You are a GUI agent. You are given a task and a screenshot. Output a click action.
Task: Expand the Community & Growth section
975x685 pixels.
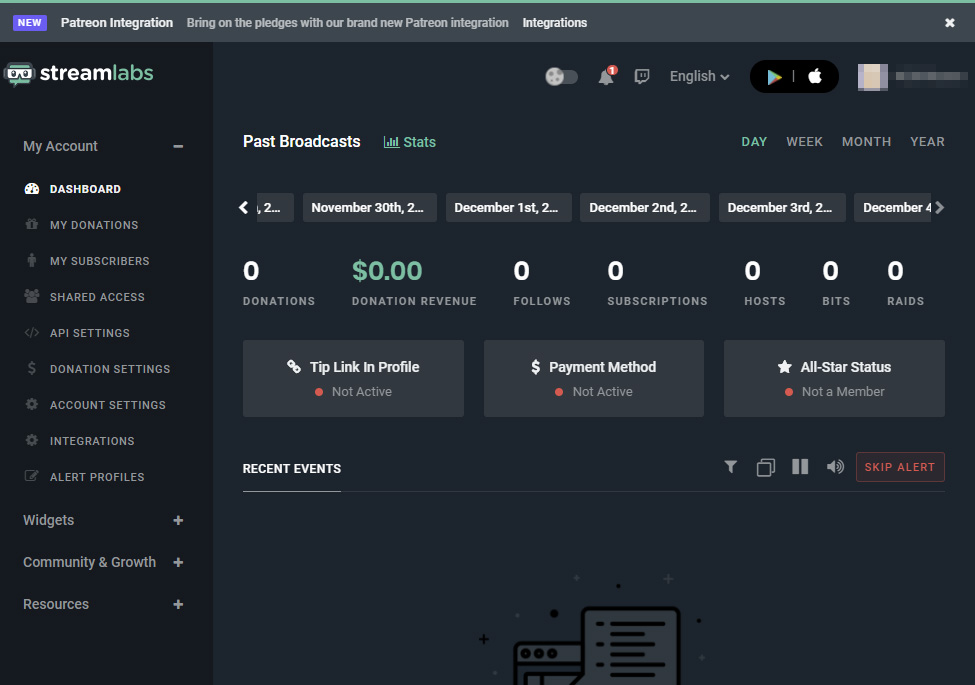click(x=178, y=563)
